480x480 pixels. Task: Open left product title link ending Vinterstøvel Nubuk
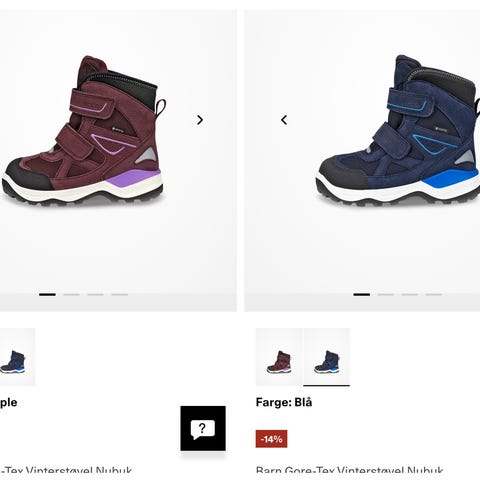[x=66, y=471]
